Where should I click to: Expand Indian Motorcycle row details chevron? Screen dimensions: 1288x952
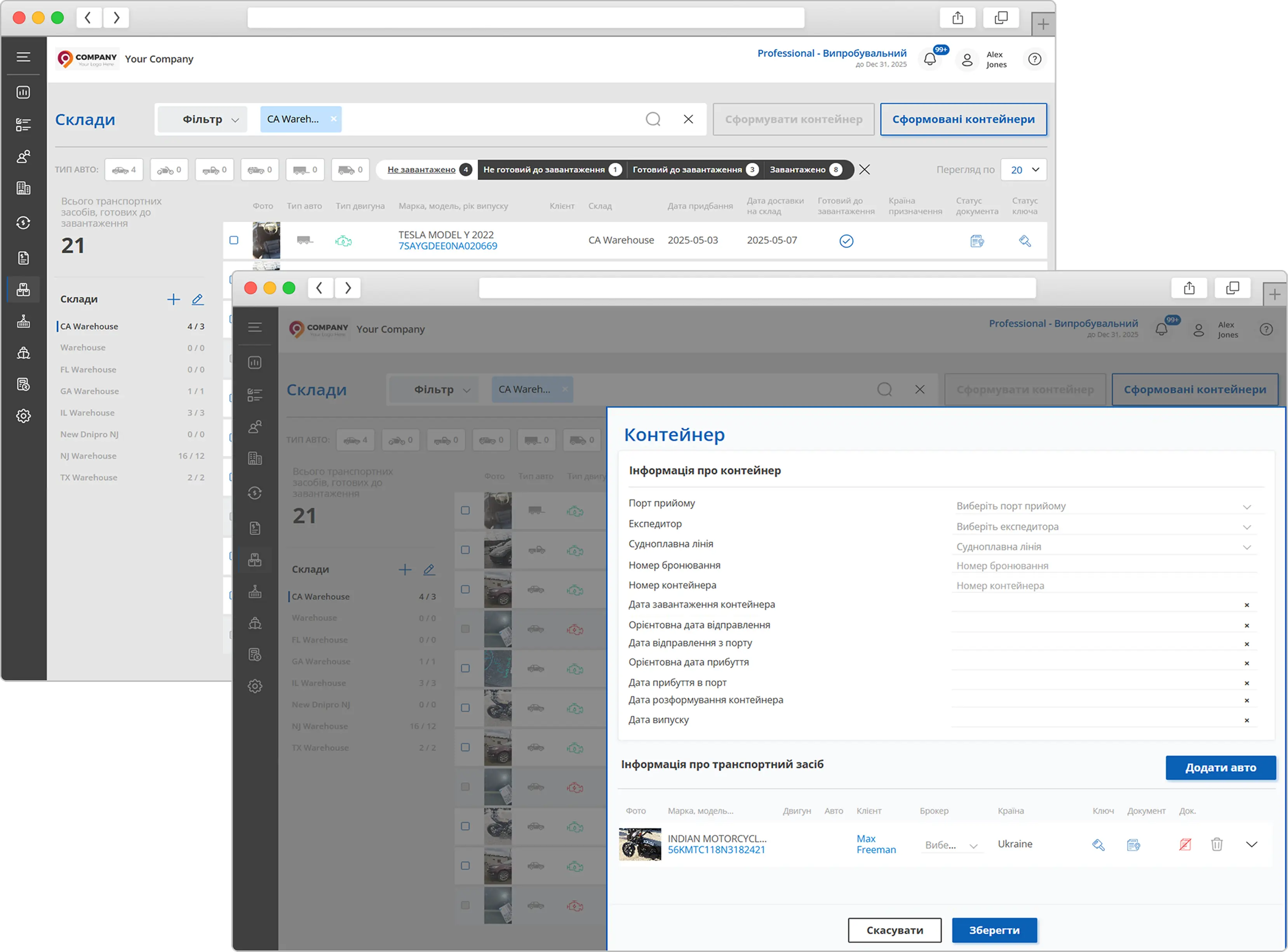point(1251,845)
